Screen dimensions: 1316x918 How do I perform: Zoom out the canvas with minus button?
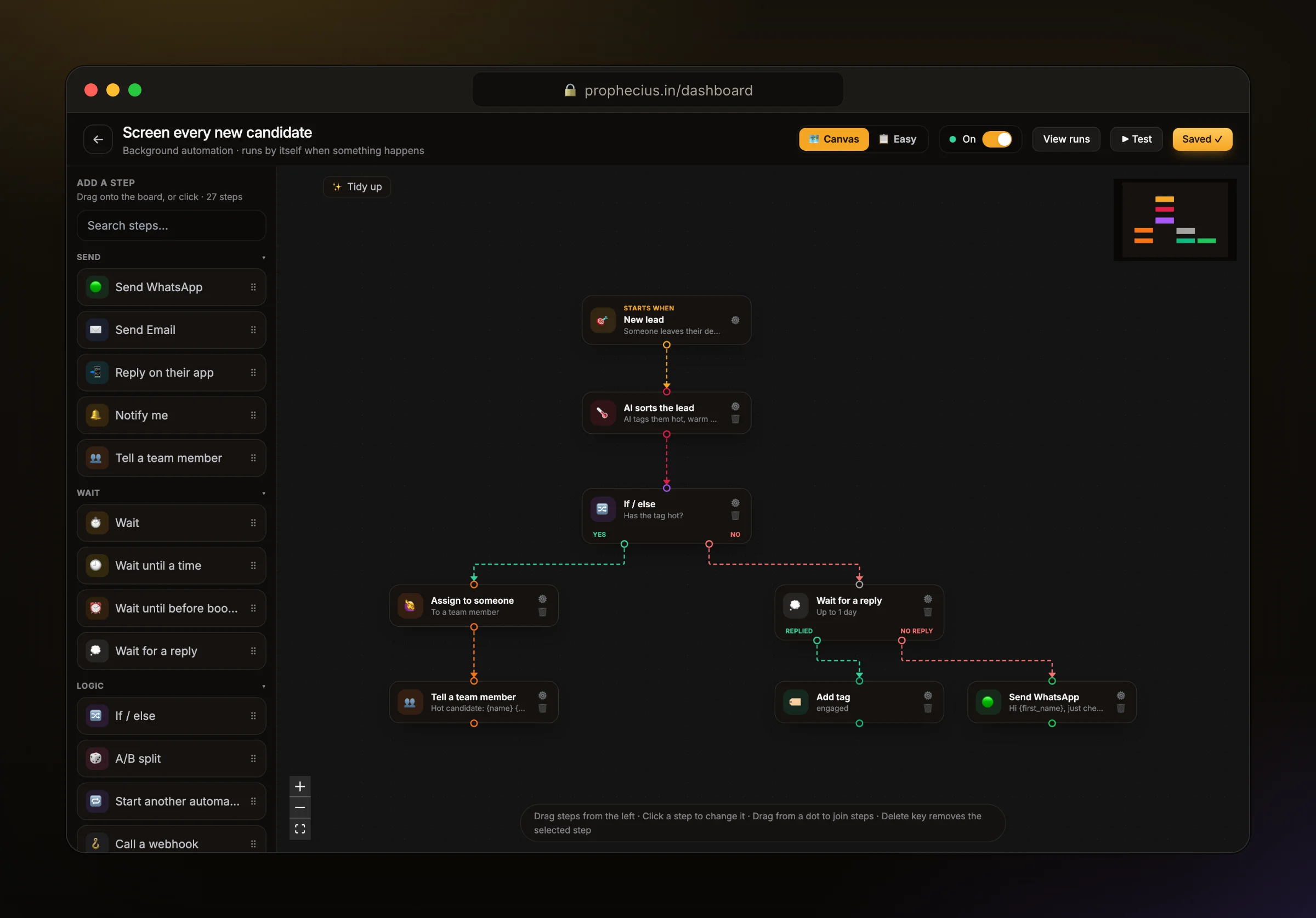click(x=300, y=807)
